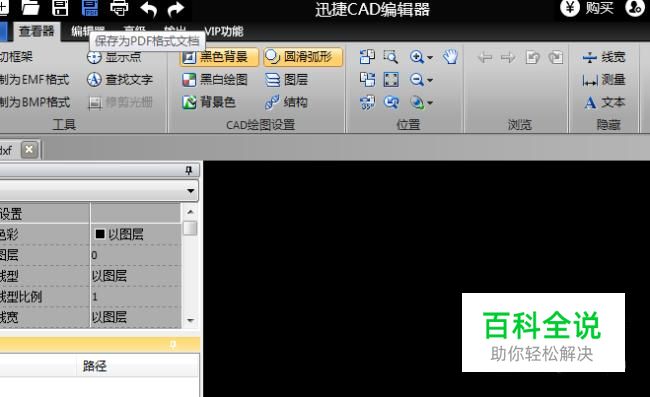Open the 3D orbit dropdown arrow
Viewport: 650px width, 397px height.
430,102
